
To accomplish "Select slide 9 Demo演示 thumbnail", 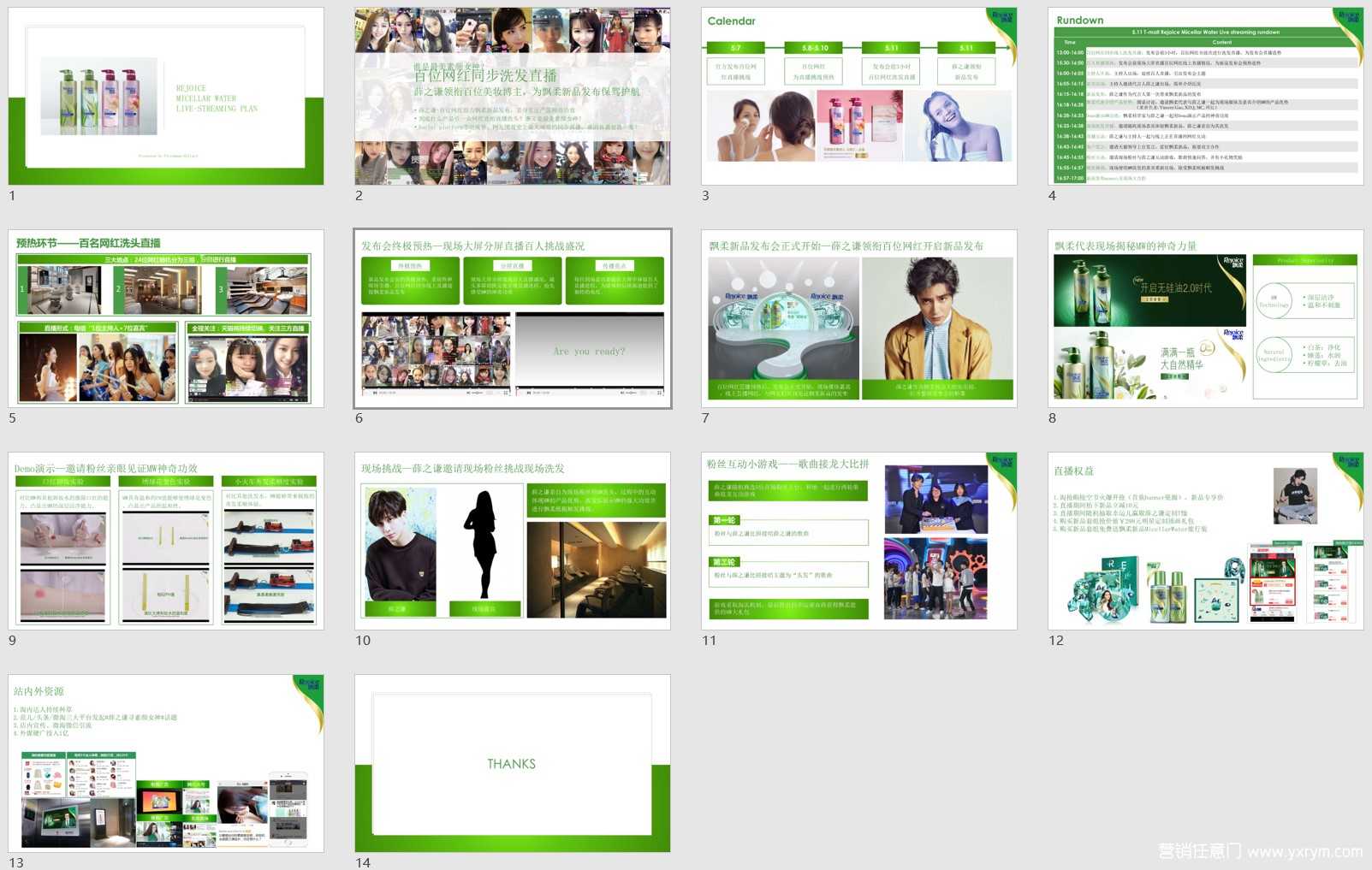I will click(166, 541).
